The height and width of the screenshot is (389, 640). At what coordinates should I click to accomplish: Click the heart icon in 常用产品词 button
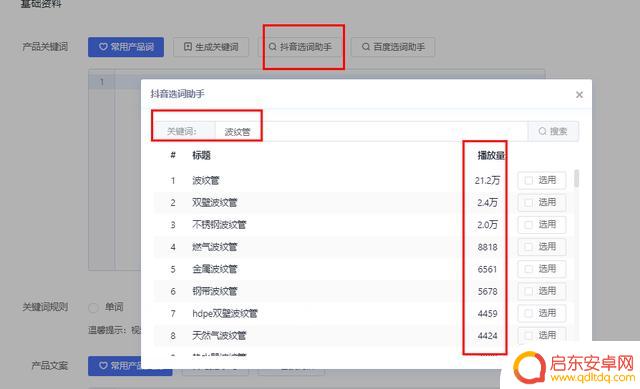[x=103, y=47]
